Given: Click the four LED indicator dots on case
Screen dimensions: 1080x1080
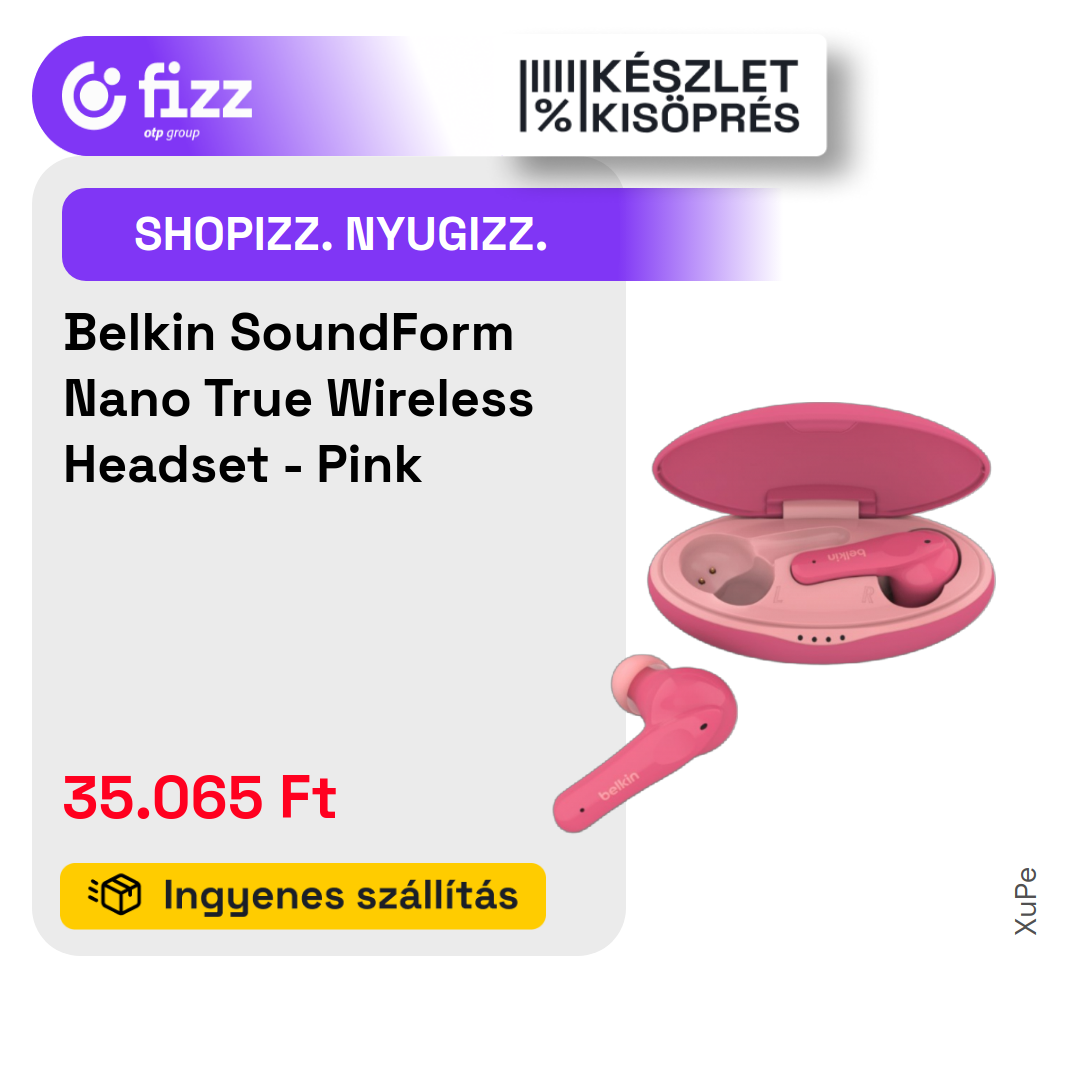Looking at the screenshot, I should coord(820,638).
